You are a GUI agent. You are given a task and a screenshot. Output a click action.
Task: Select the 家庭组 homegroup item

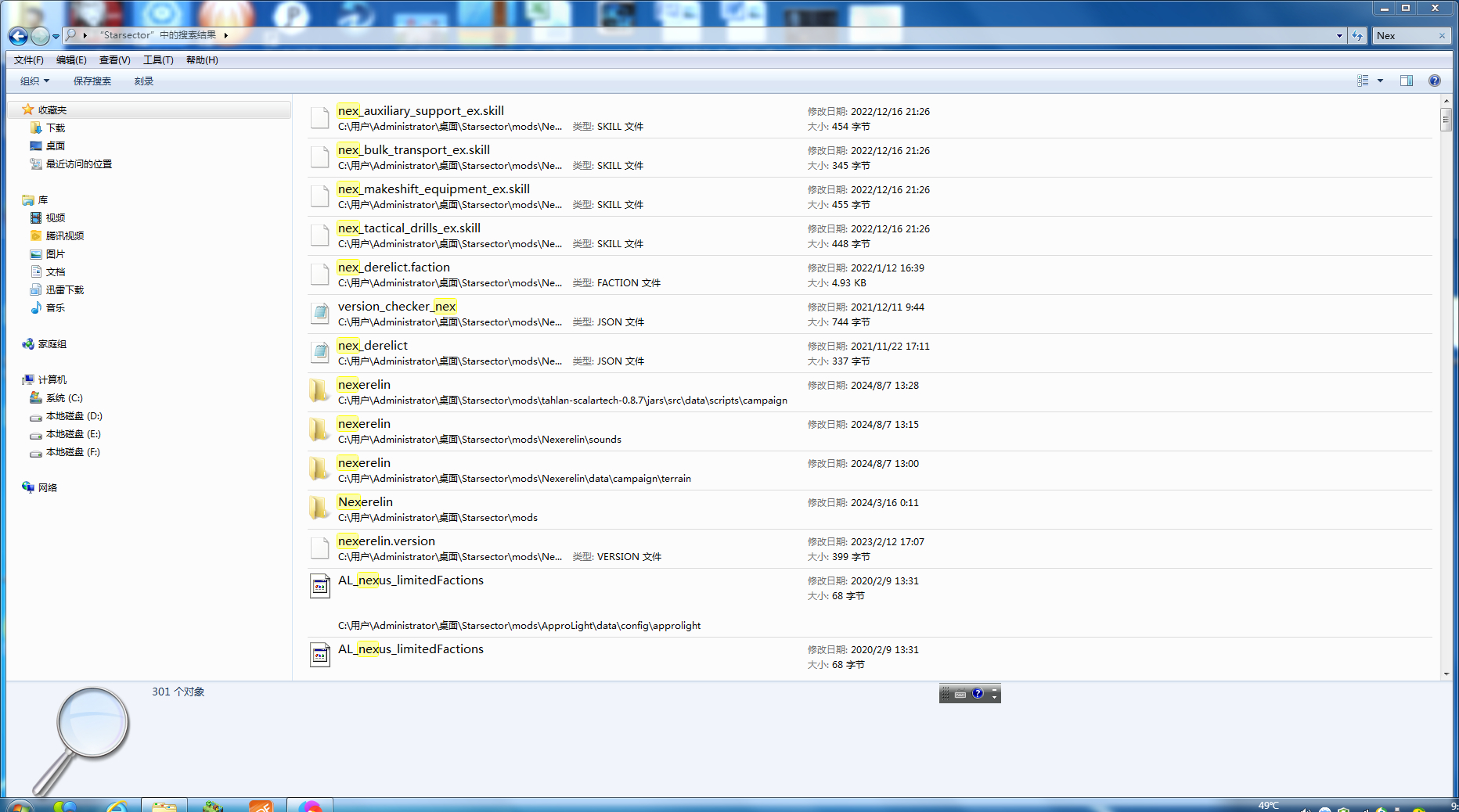[52, 344]
